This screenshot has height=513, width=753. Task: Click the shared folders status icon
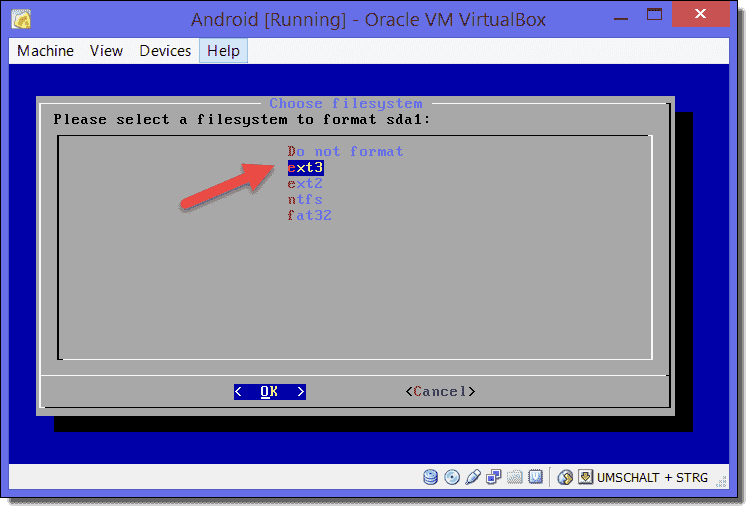514,477
